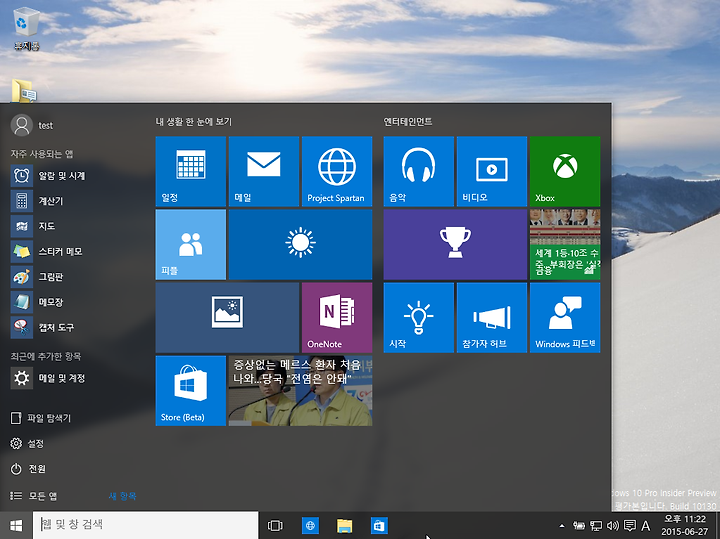The width and height of the screenshot is (720, 539).
Task: Click the 웹 및 창 검색 search box
Action: point(146,525)
